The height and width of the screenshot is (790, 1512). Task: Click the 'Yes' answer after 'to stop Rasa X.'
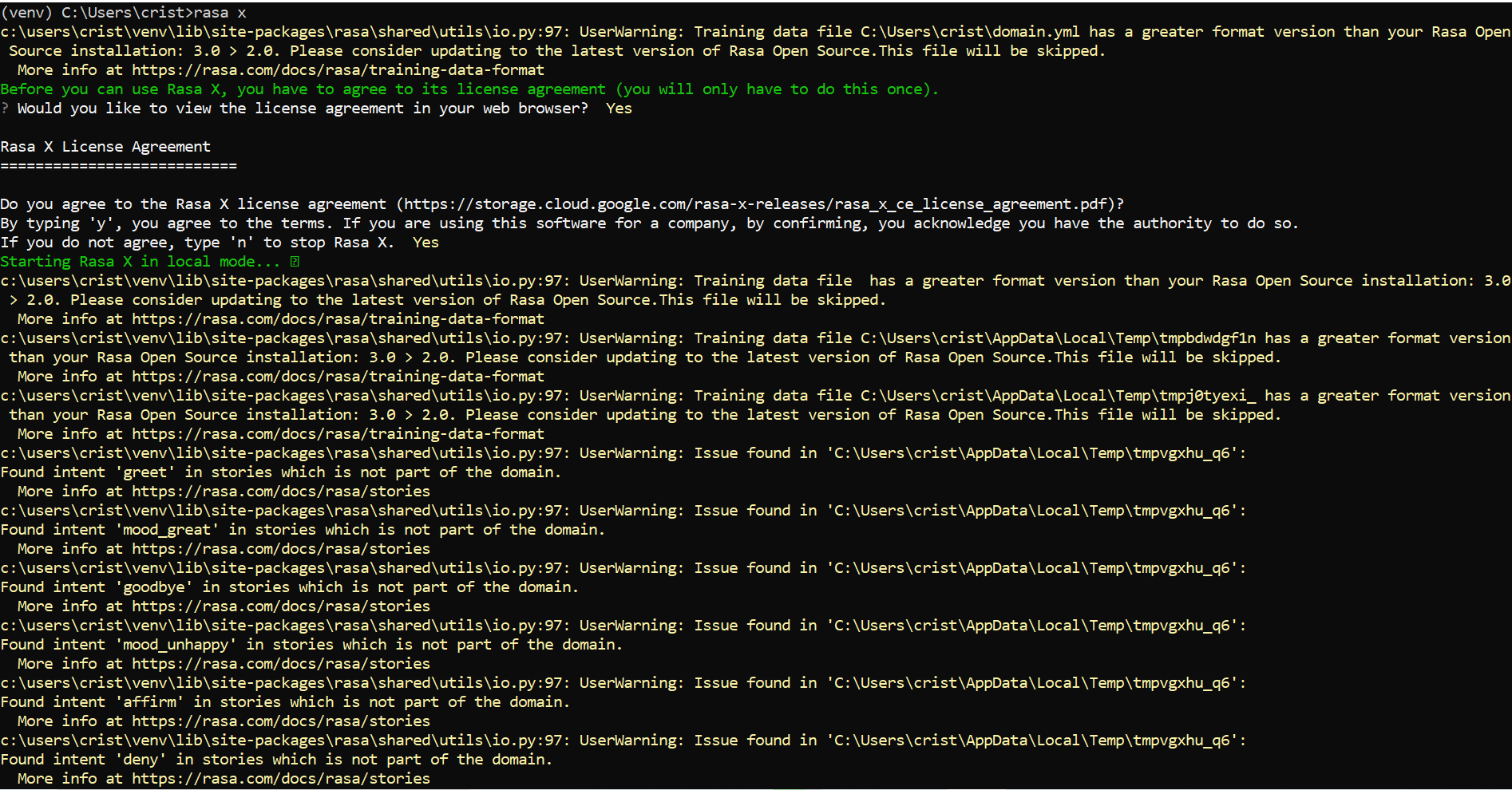[425, 243]
